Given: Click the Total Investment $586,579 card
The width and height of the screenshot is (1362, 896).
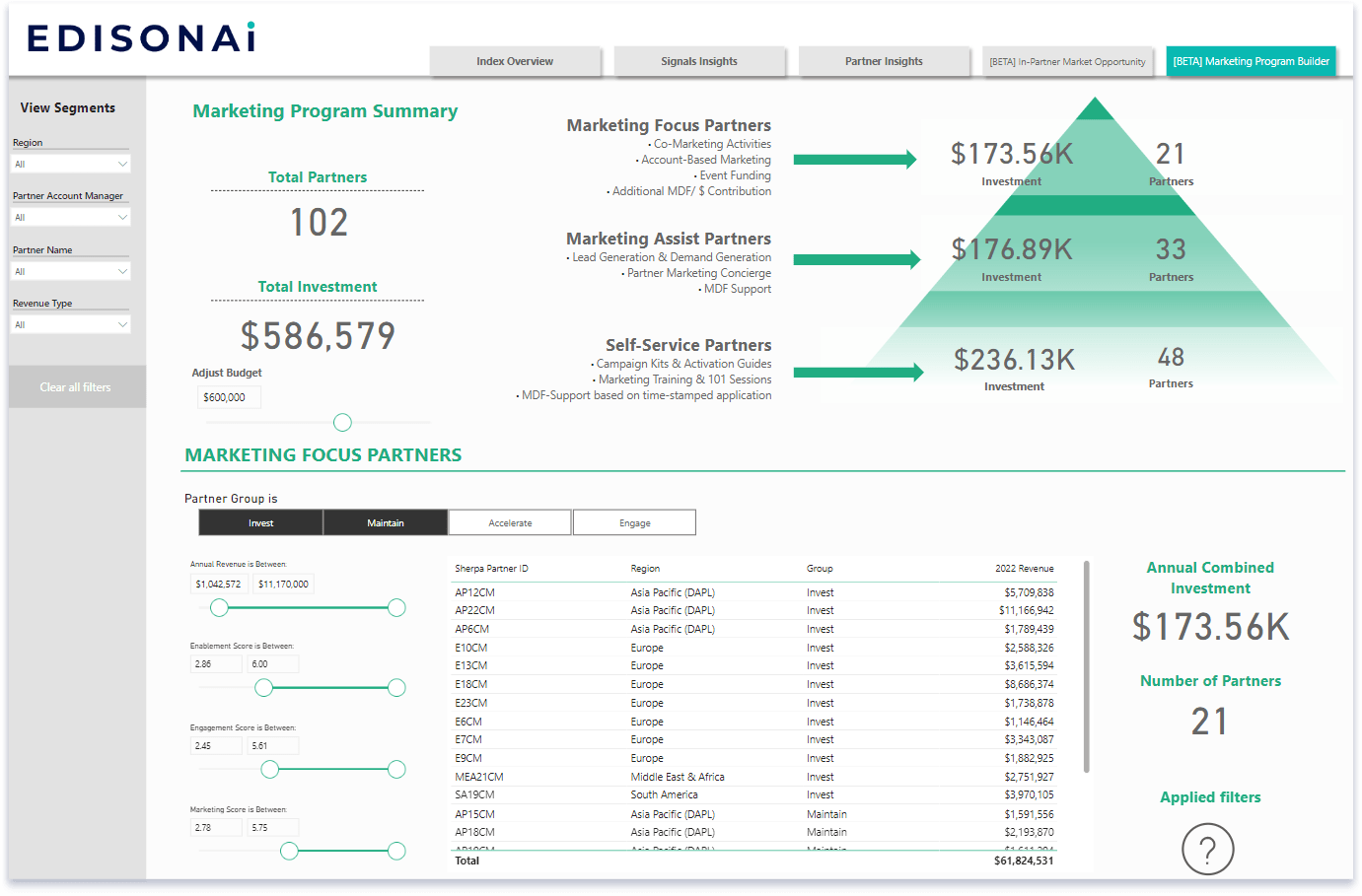Looking at the screenshot, I should pos(318,336).
